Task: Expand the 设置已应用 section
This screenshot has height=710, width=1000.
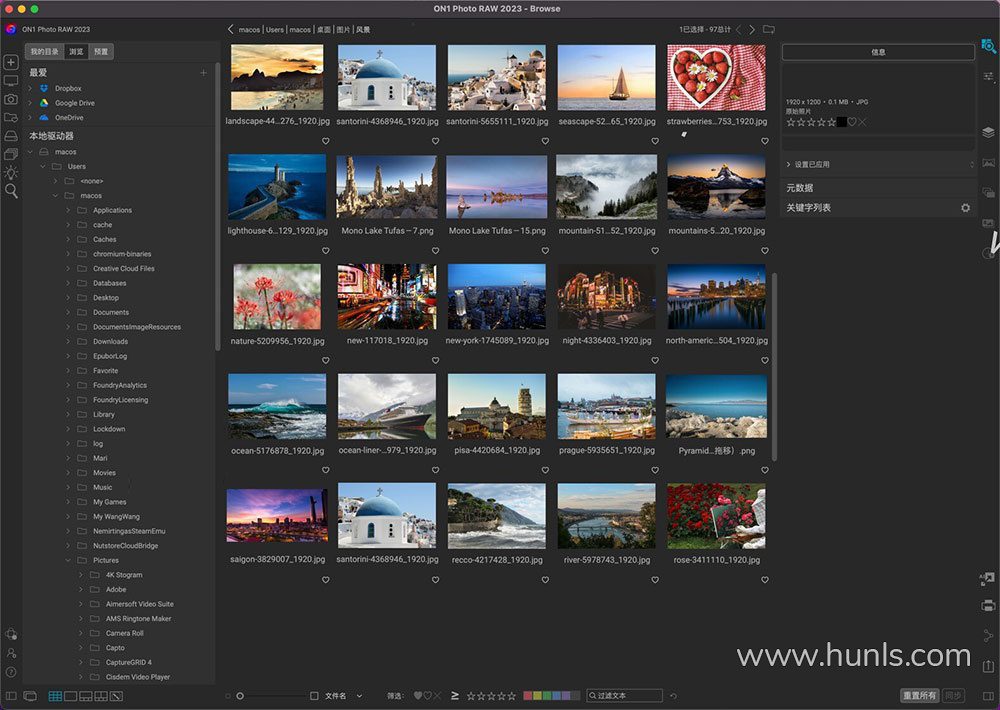Action: (788, 165)
